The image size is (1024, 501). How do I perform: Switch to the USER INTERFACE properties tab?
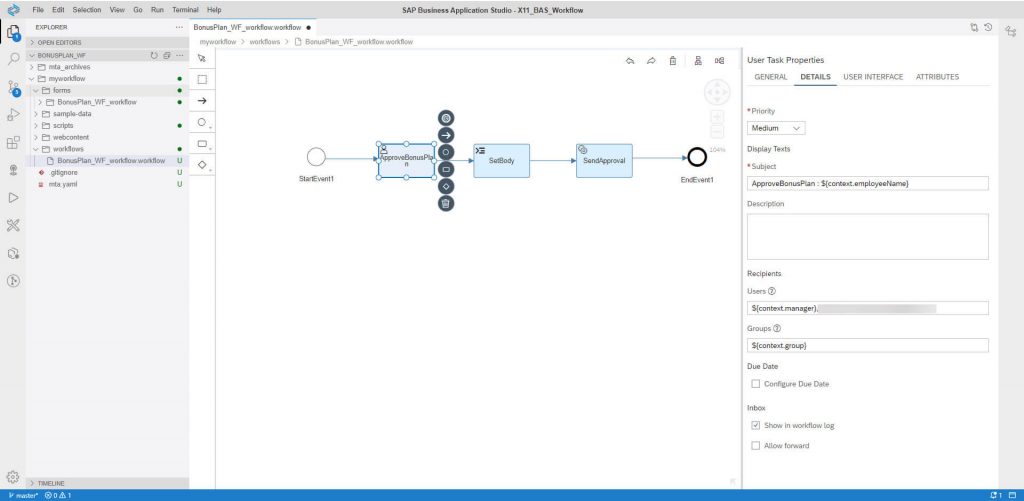[873, 77]
